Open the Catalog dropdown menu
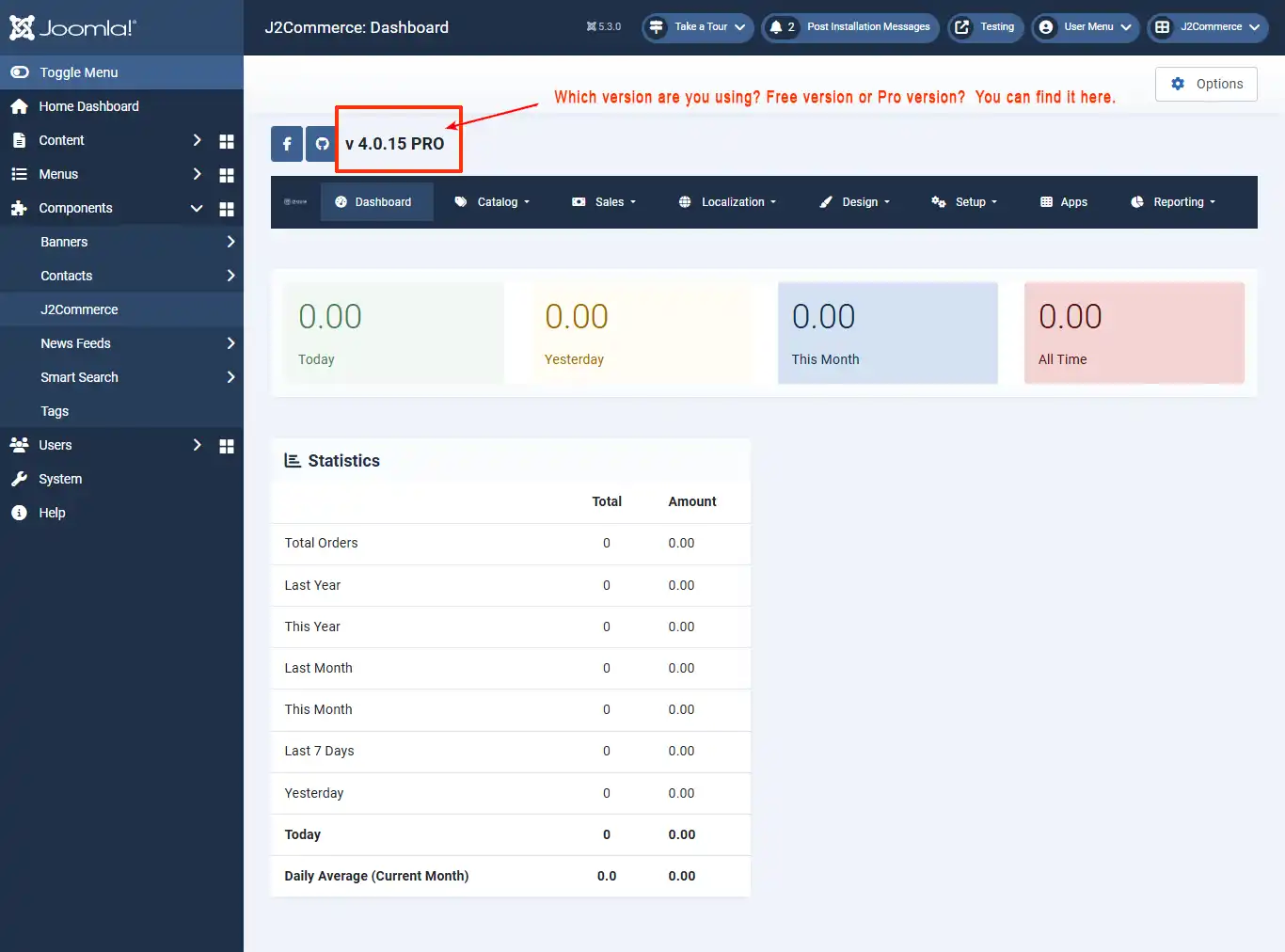The height and width of the screenshot is (952, 1285). tap(492, 202)
